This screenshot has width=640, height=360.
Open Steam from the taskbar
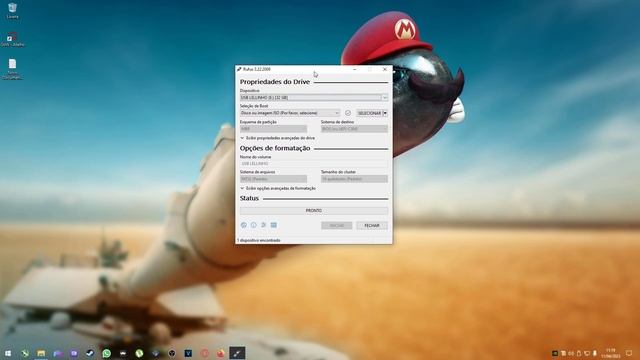coord(90,353)
